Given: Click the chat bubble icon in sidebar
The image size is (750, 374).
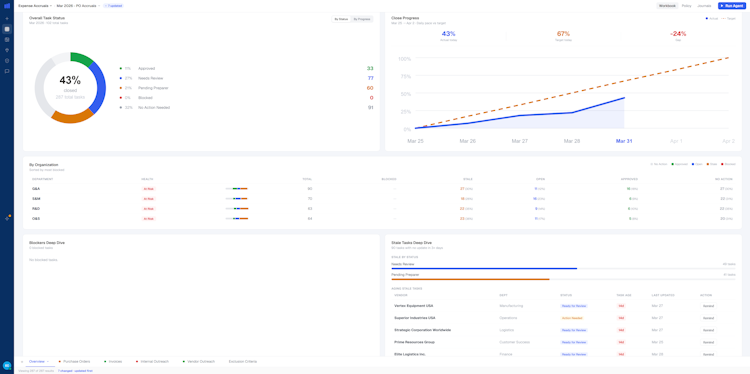Looking at the screenshot, I should pyautogui.click(x=7, y=71).
